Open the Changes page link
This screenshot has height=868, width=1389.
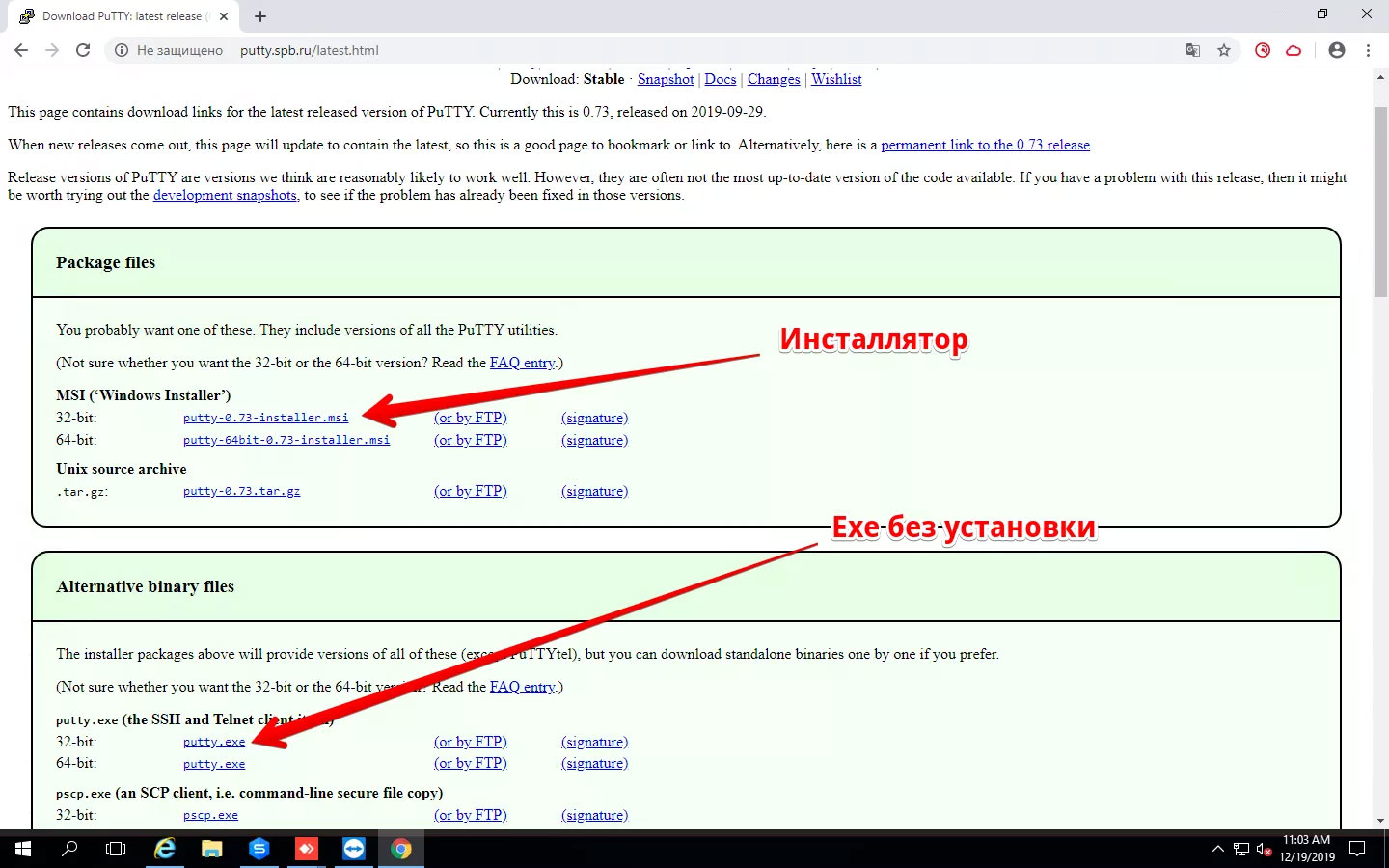tap(773, 79)
